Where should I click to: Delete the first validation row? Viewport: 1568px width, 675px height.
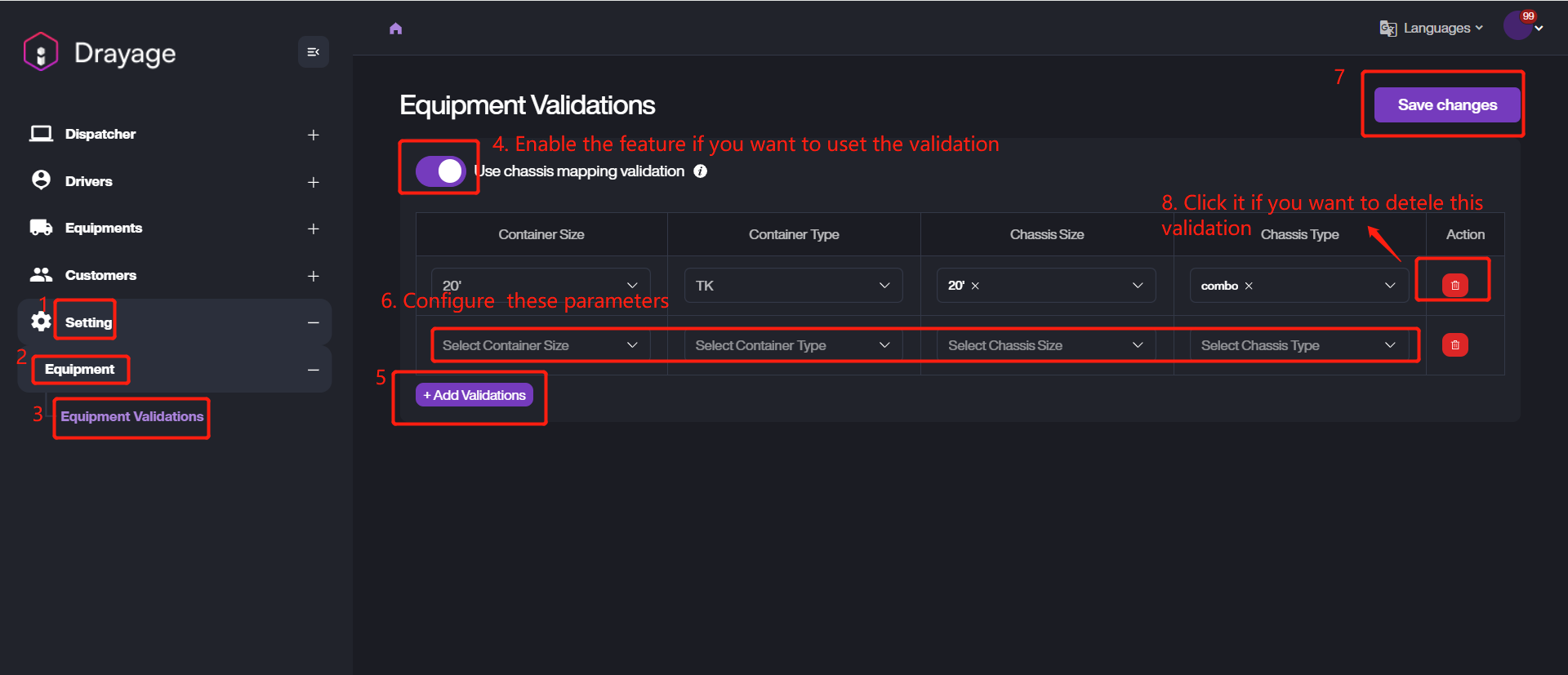pos(1454,286)
